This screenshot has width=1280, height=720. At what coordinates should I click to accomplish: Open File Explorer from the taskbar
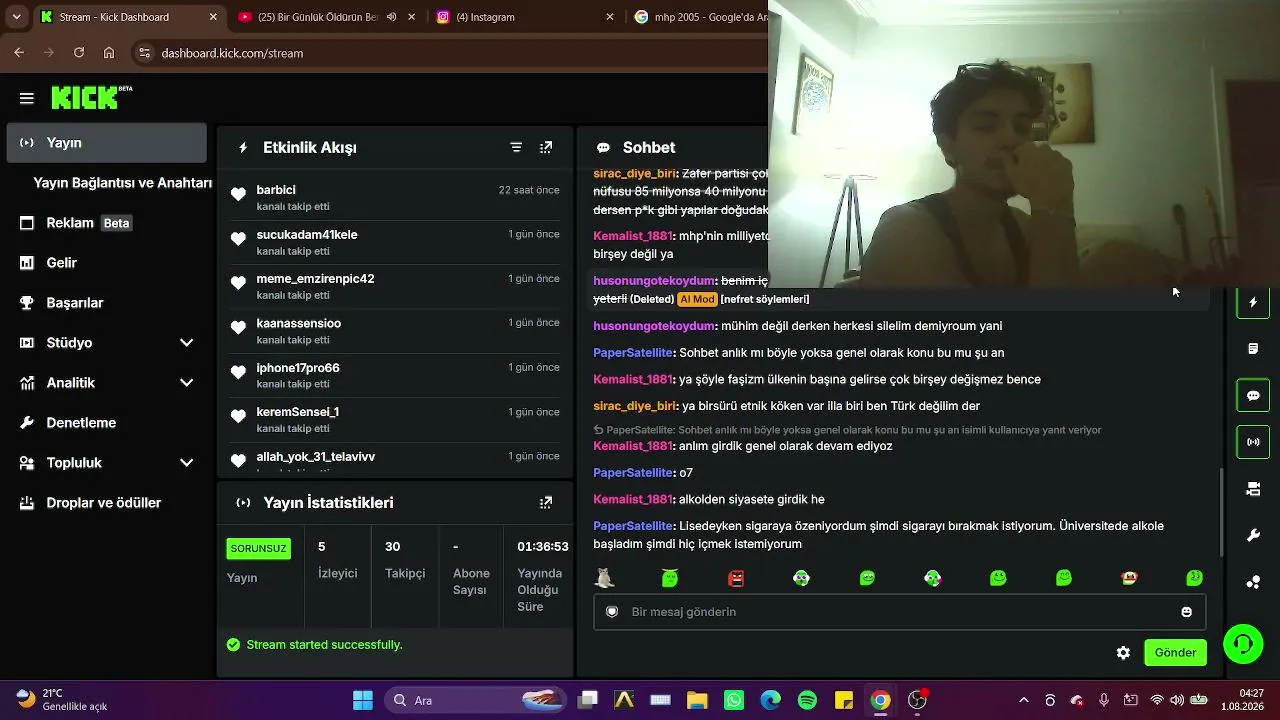696,700
